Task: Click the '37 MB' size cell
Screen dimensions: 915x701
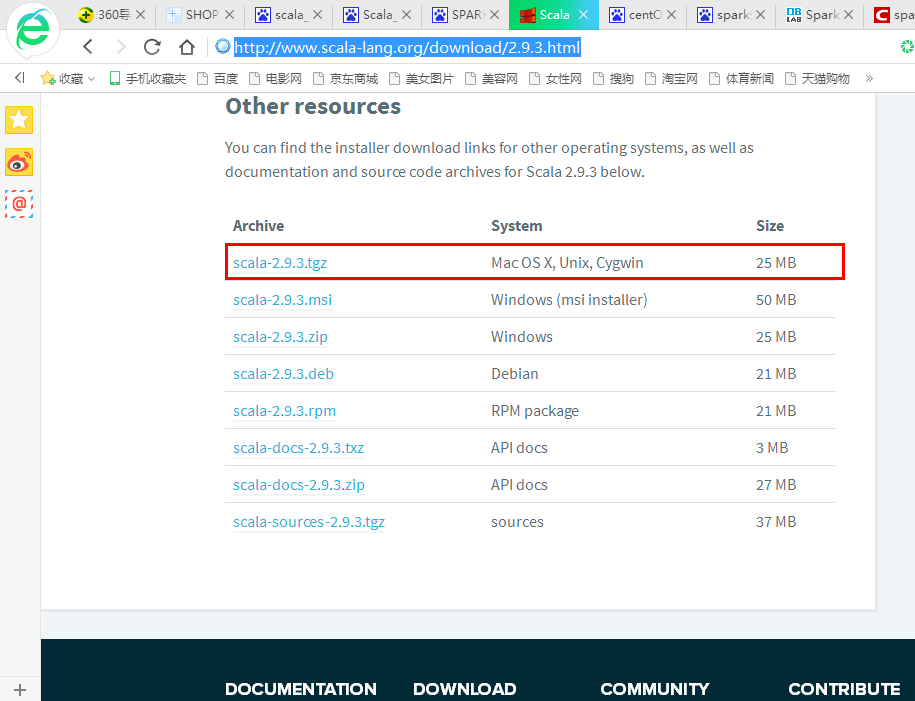Action: [776, 522]
